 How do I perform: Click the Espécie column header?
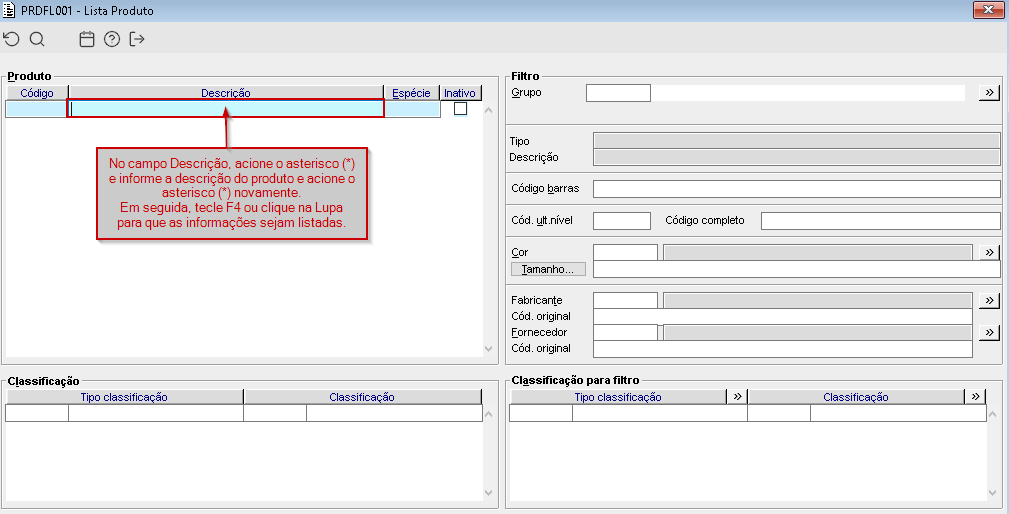point(411,93)
